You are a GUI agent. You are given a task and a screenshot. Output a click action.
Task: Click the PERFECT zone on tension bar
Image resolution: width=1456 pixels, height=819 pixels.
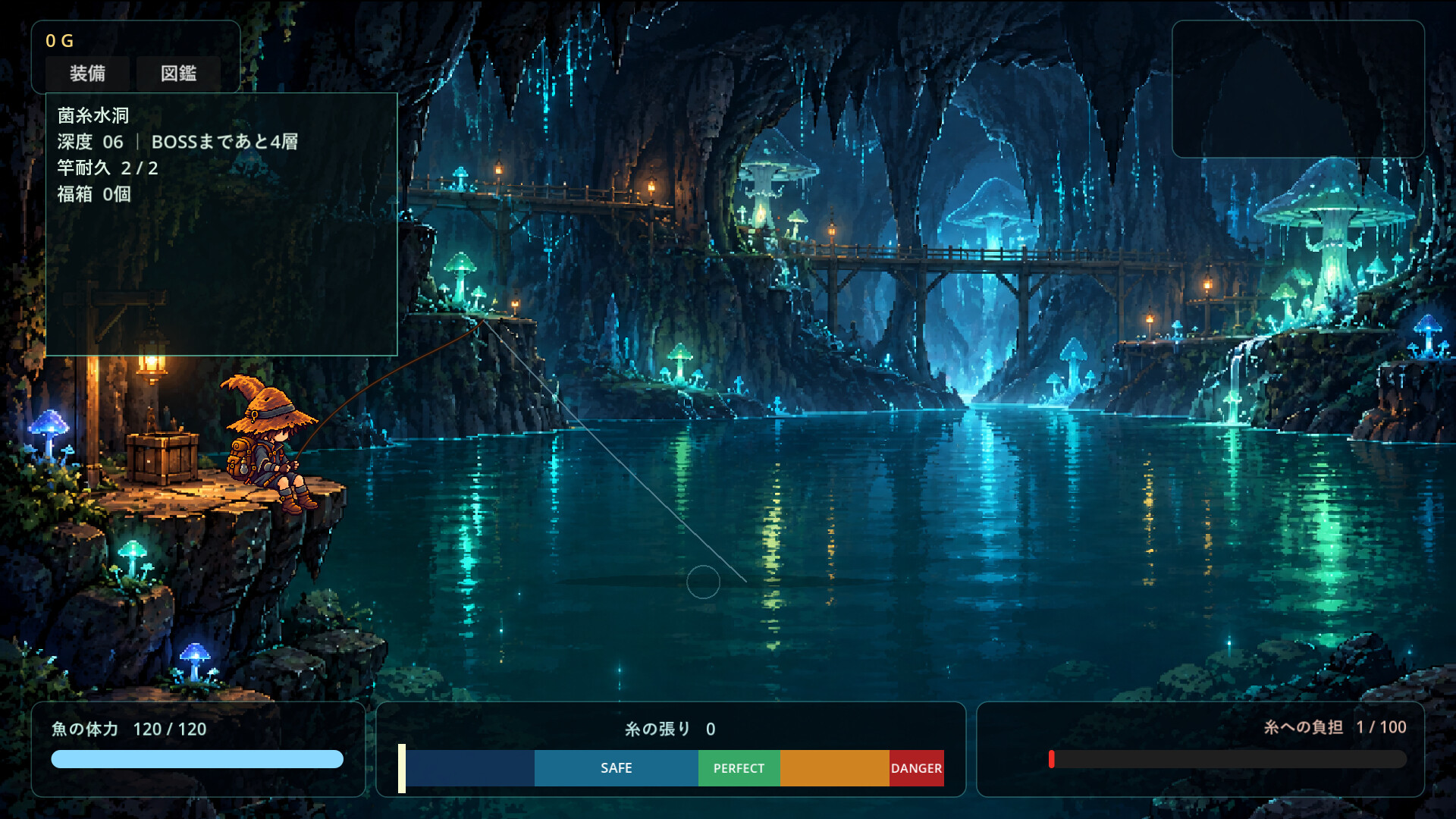(739, 768)
